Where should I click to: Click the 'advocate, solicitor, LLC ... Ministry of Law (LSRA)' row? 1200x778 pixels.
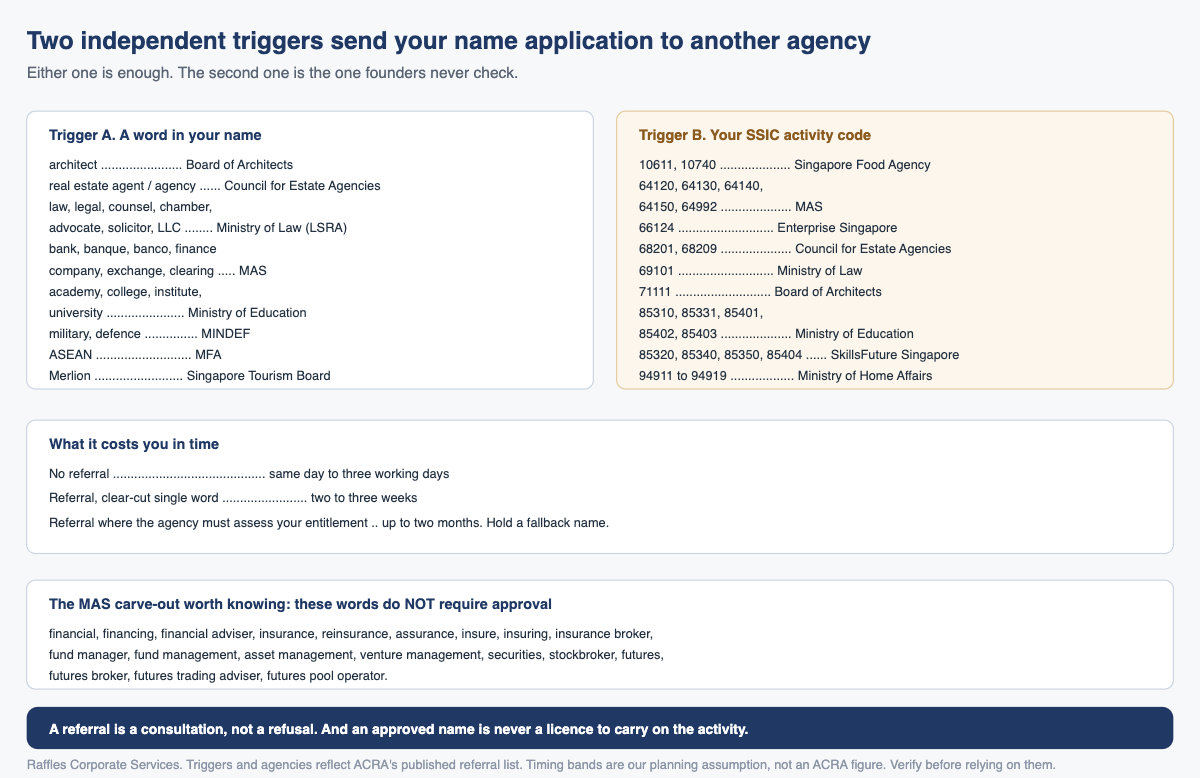click(198, 227)
